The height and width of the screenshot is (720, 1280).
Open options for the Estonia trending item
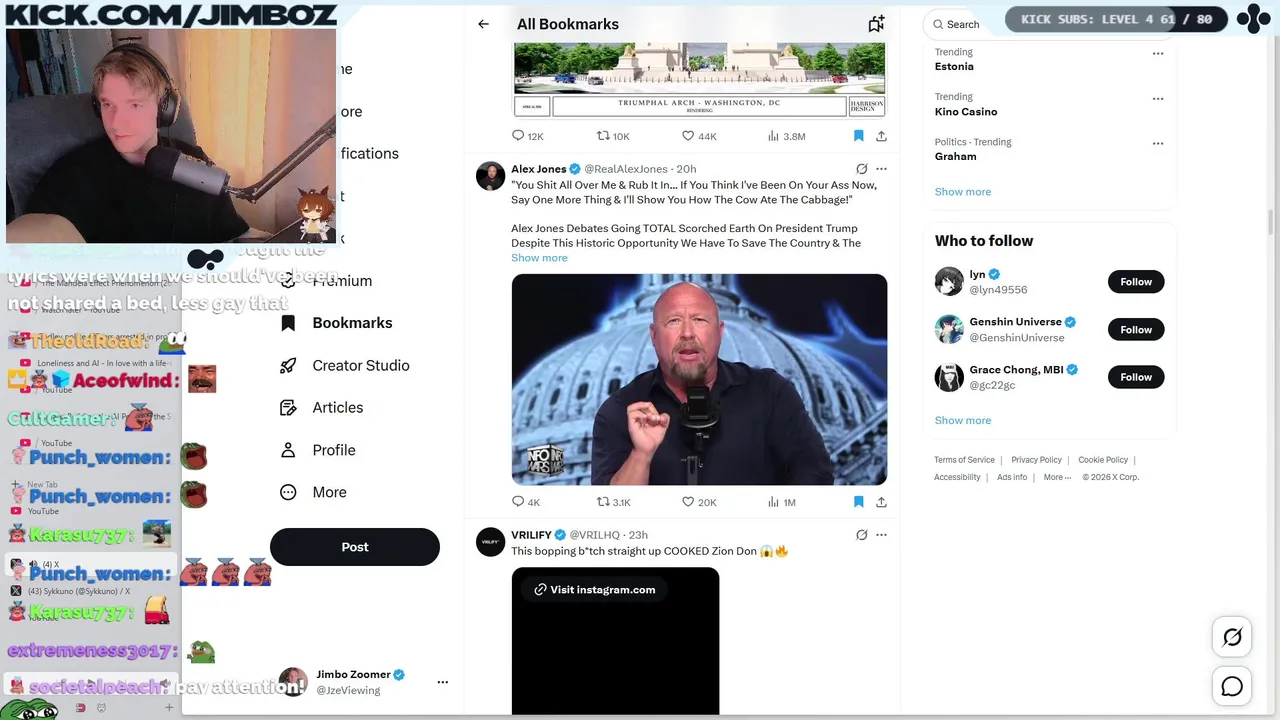[x=1158, y=53]
